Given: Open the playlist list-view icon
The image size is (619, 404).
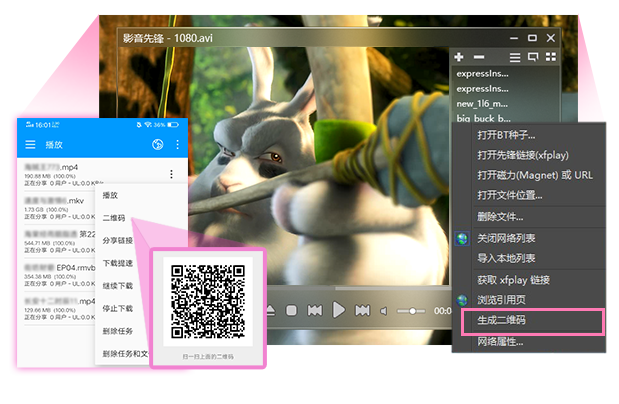Looking at the screenshot, I should pyautogui.click(x=515, y=57).
